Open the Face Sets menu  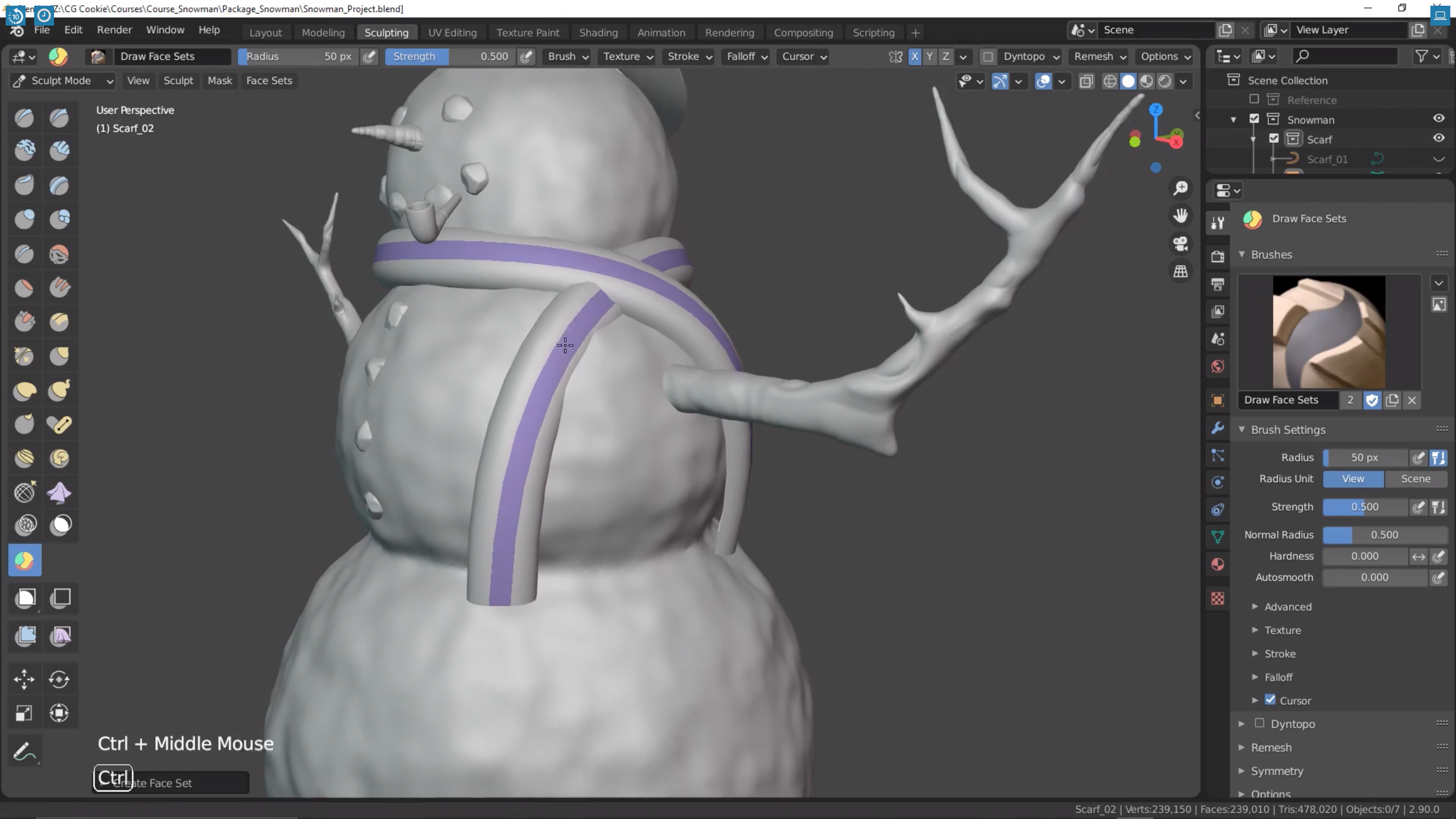click(x=269, y=81)
